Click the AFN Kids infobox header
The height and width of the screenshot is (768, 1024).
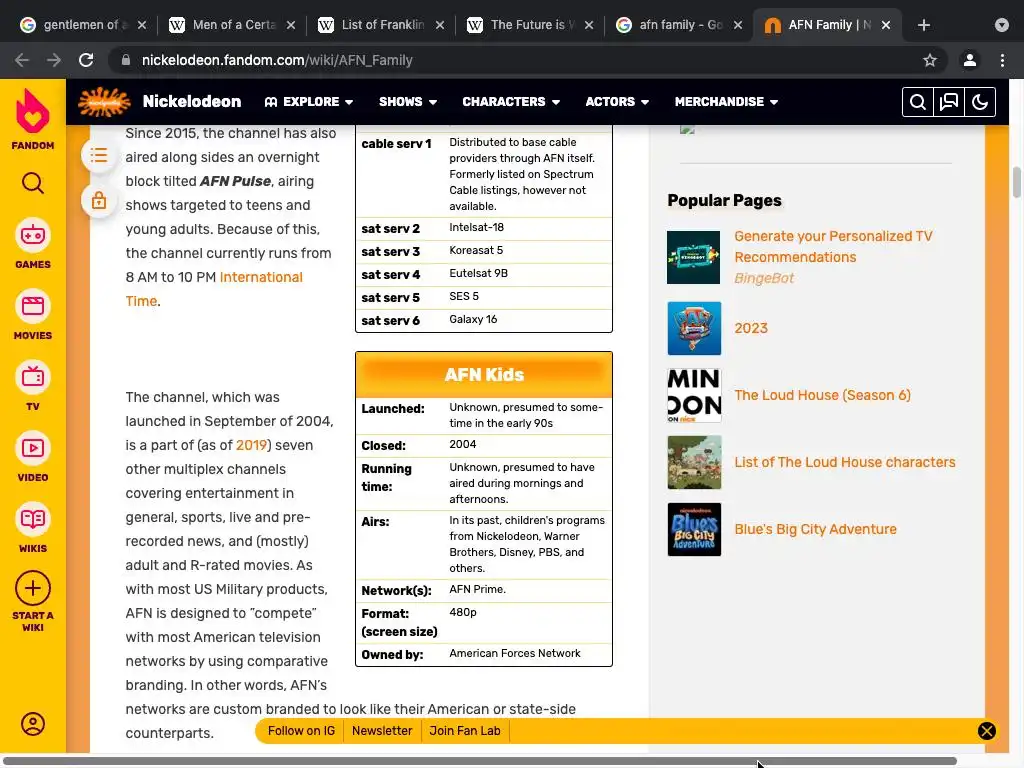point(484,375)
